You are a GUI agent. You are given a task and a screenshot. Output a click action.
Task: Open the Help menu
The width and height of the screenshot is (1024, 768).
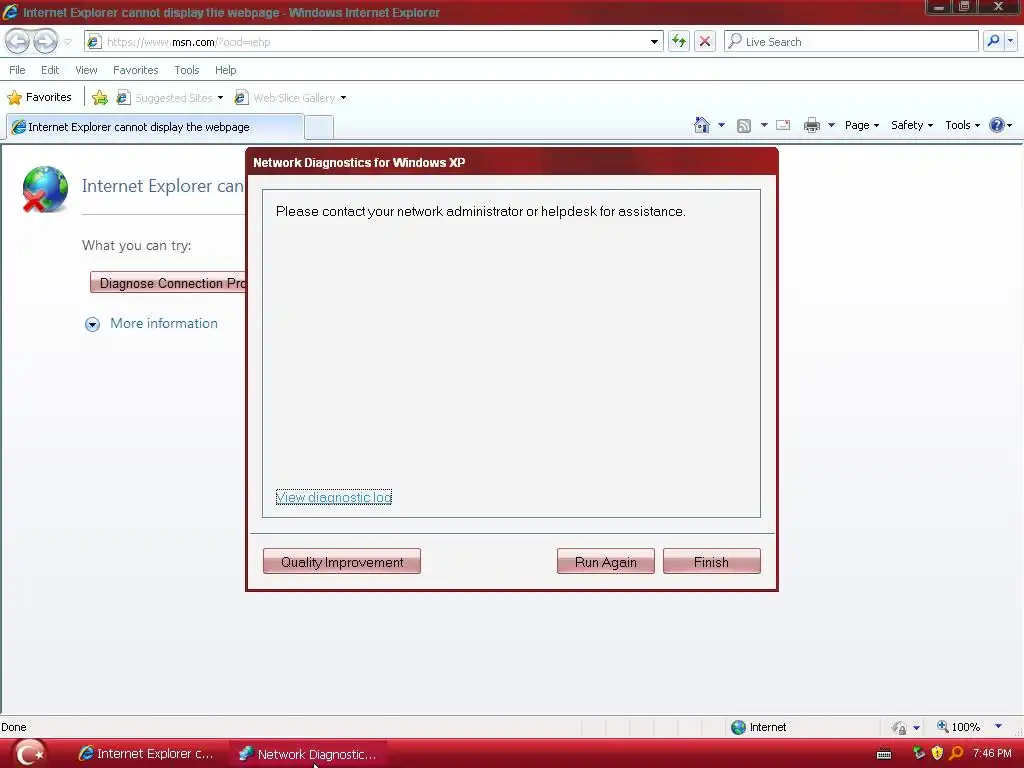(x=225, y=70)
